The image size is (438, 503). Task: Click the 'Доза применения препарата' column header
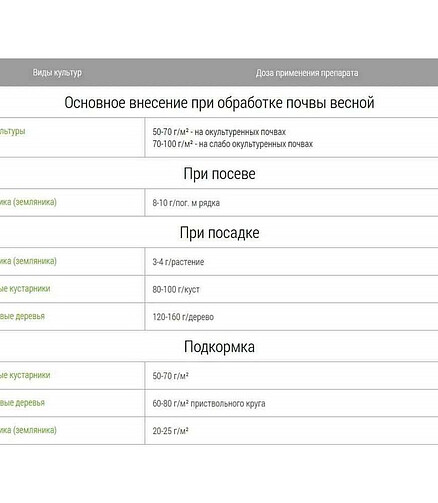307,73
